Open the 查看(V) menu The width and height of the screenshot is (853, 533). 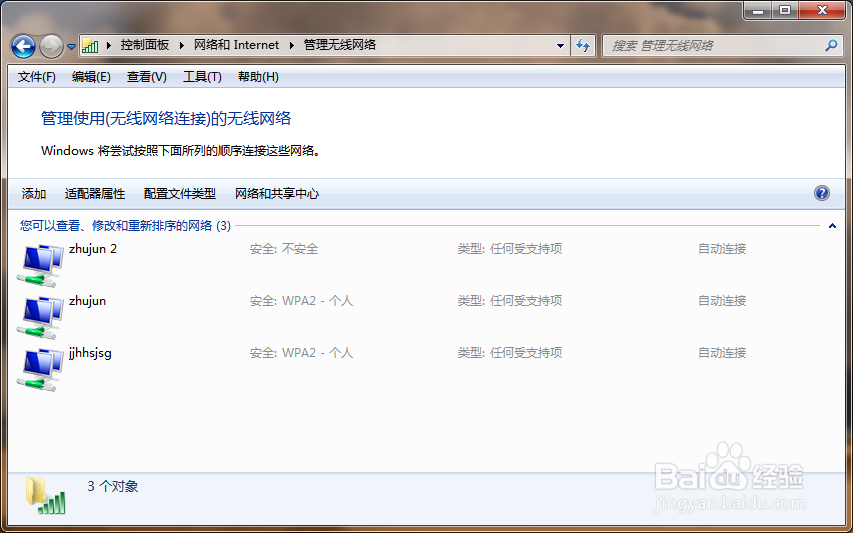tap(146, 77)
